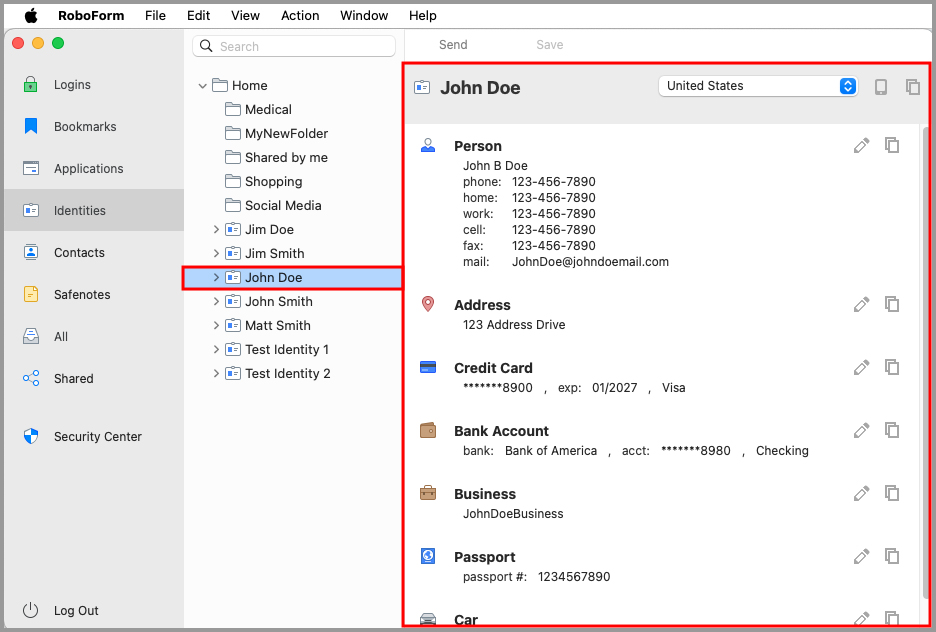936x632 pixels.
Task: Open the File menu
Action: (155, 16)
